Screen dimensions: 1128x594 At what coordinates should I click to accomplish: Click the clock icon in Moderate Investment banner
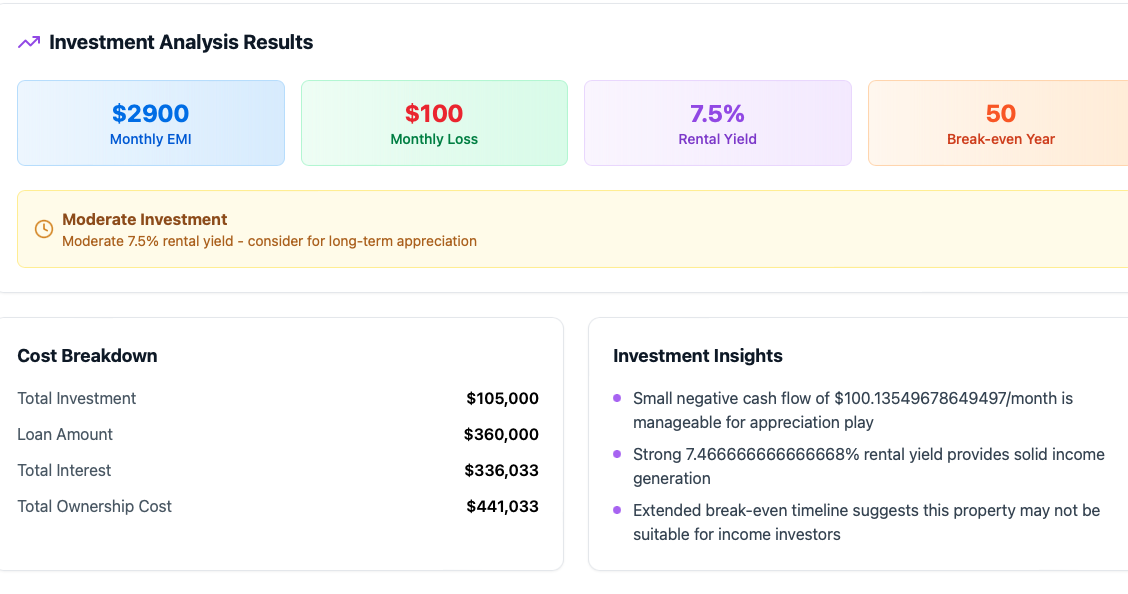pos(44,229)
